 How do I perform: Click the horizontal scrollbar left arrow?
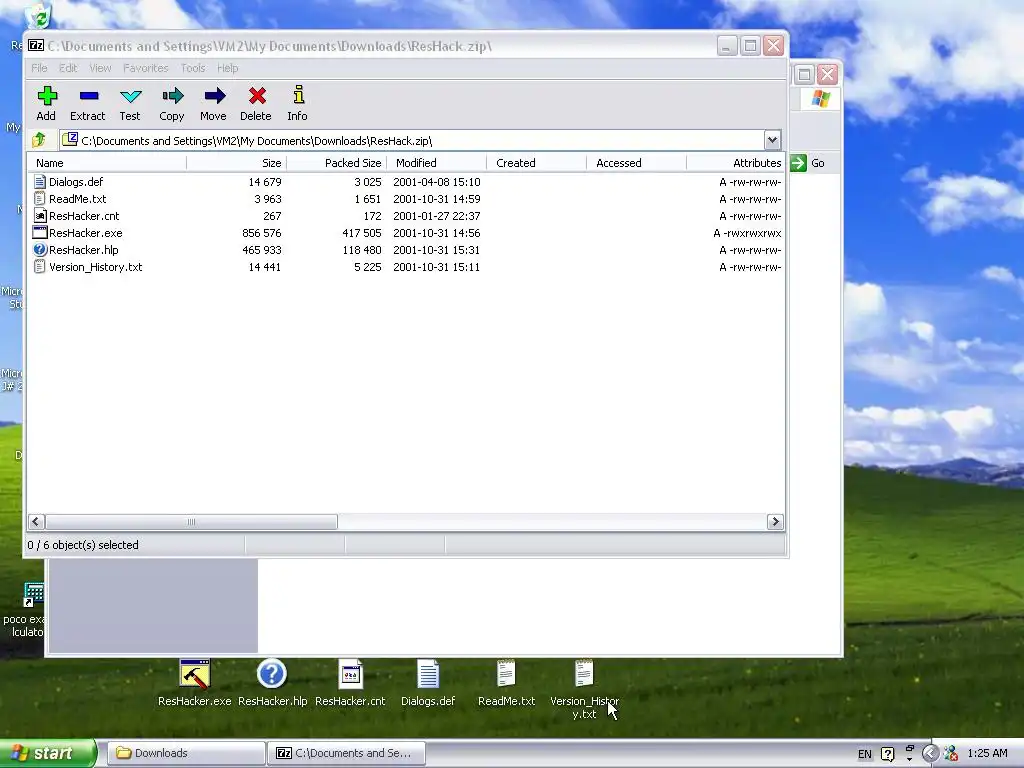point(36,522)
